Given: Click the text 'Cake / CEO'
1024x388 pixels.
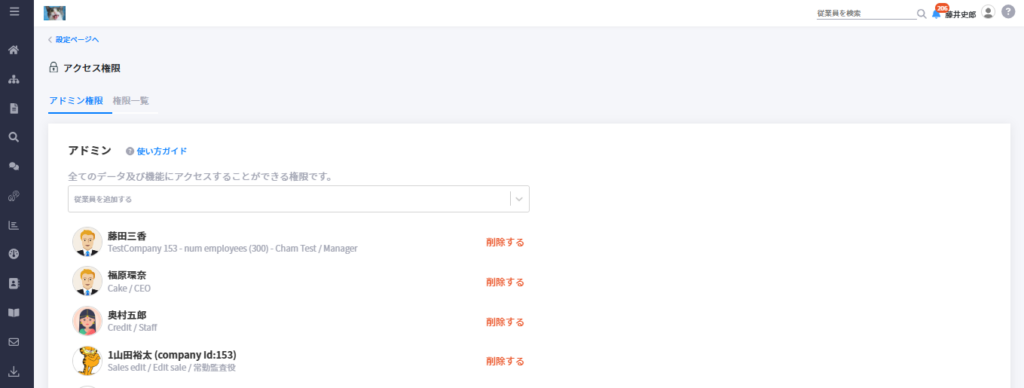Looking at the screenshot, I should (x=129, y=288).
